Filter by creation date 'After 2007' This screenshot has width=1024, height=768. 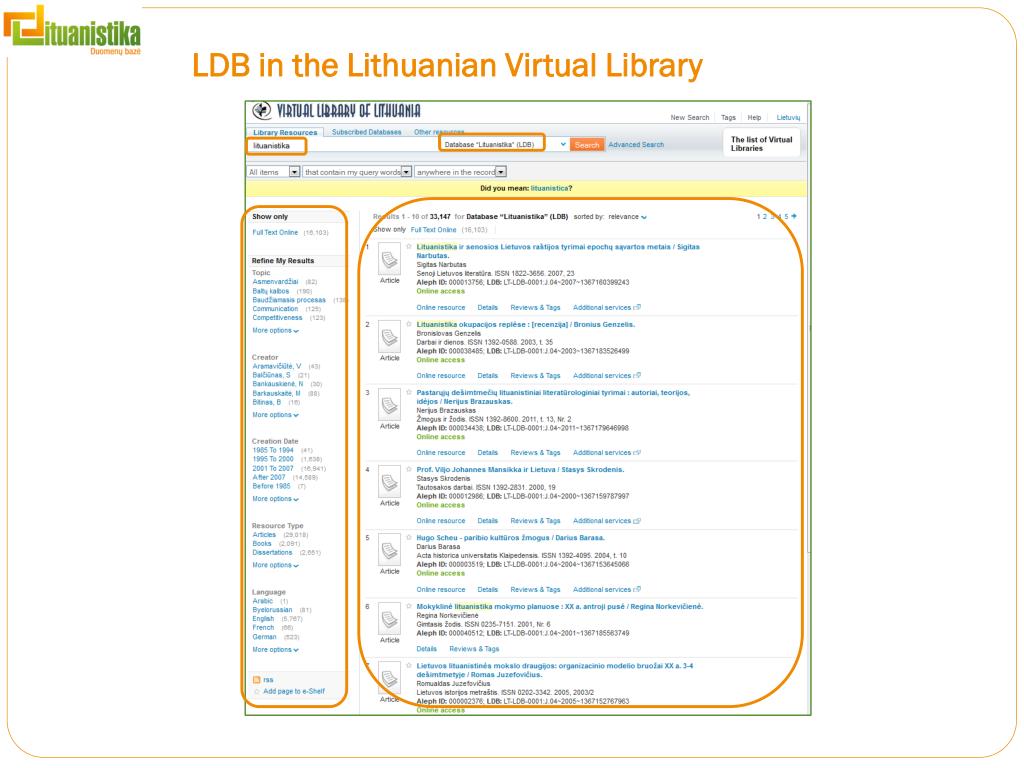coord(269,478)
